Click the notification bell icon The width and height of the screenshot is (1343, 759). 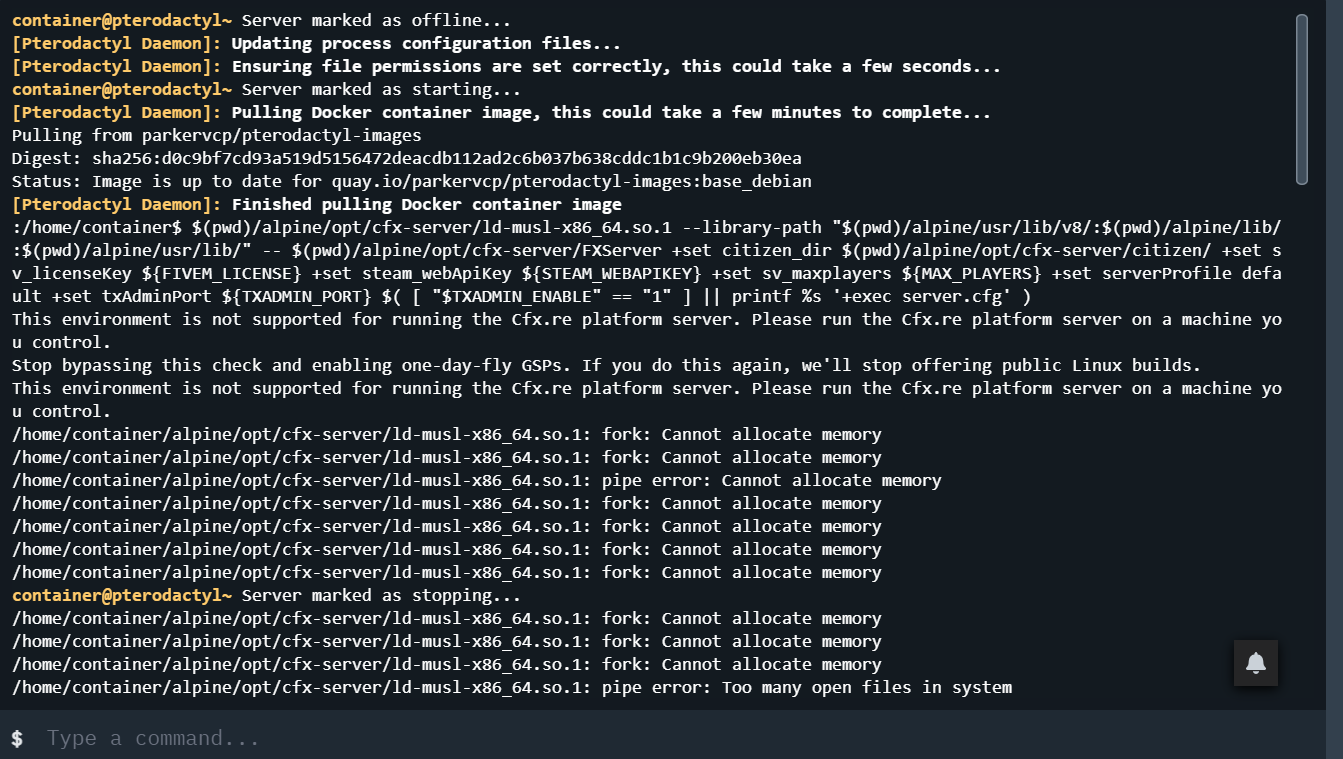pos(1256,663)
